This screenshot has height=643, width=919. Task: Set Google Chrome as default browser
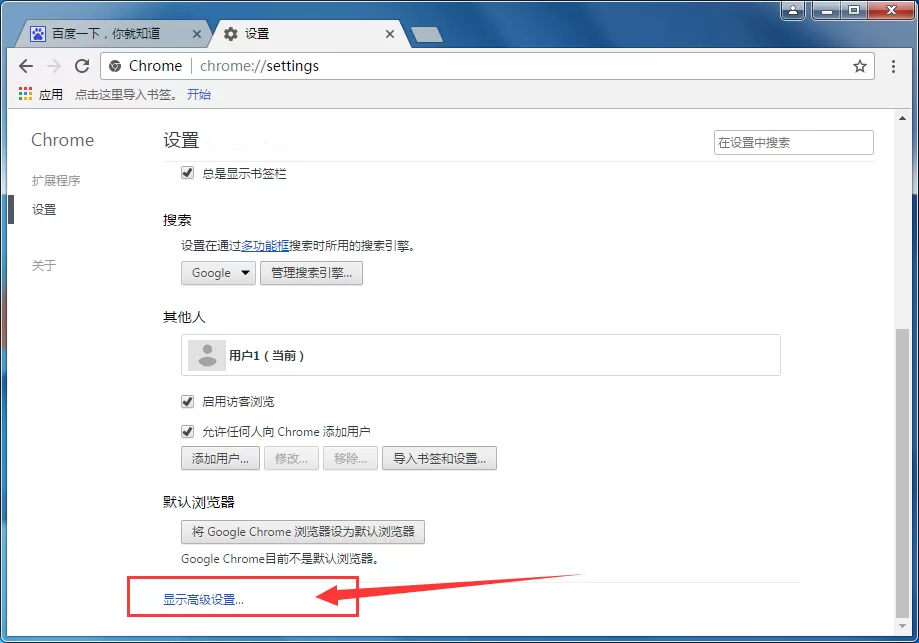(x=303, y=532)
